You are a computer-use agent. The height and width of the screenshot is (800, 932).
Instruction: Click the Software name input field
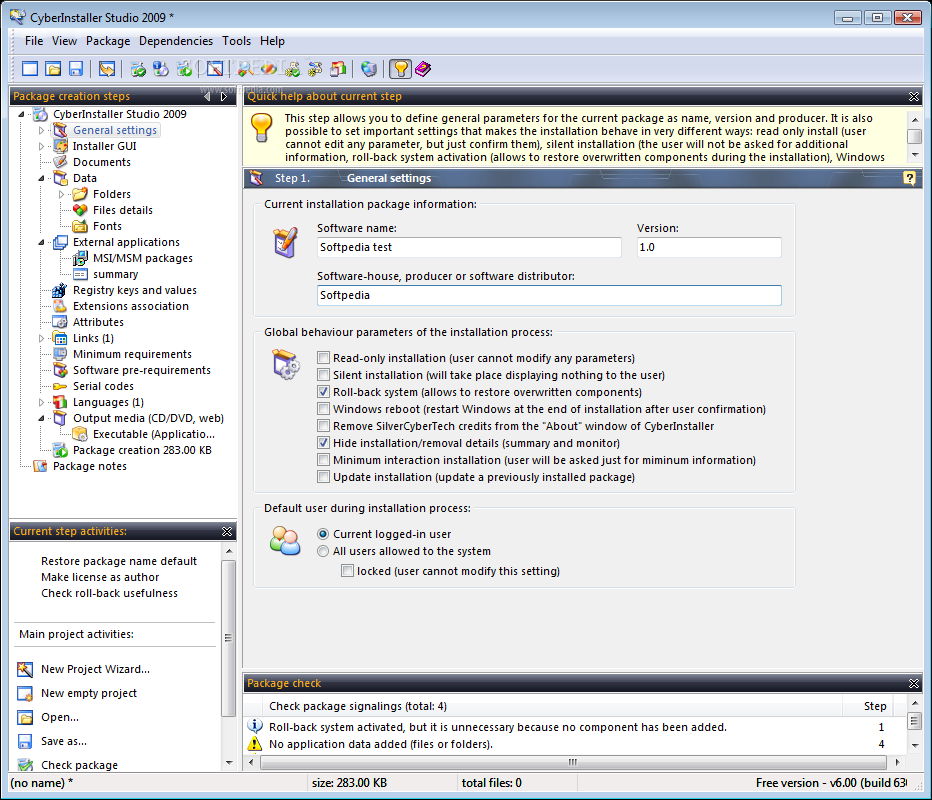tap(469, 247)
